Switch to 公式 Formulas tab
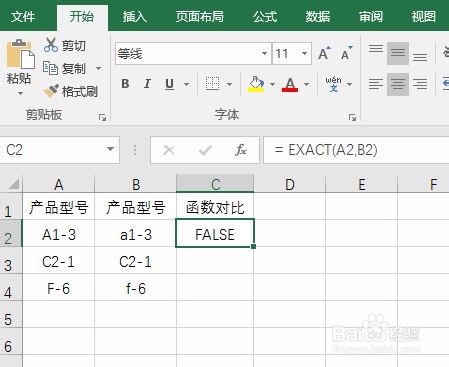The height and width of the screenshot is (367, 449). click(x=265, y=16)
